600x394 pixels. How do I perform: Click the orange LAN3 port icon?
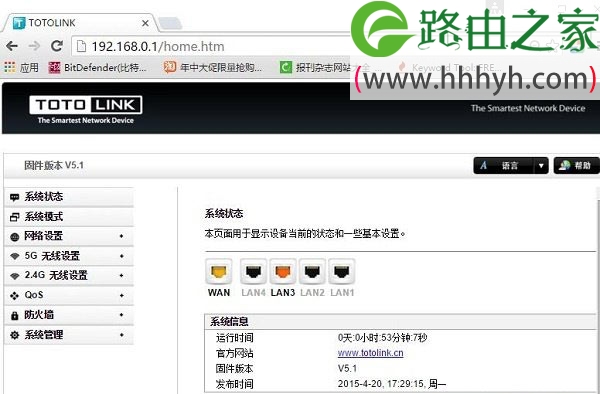click(283, 271)
